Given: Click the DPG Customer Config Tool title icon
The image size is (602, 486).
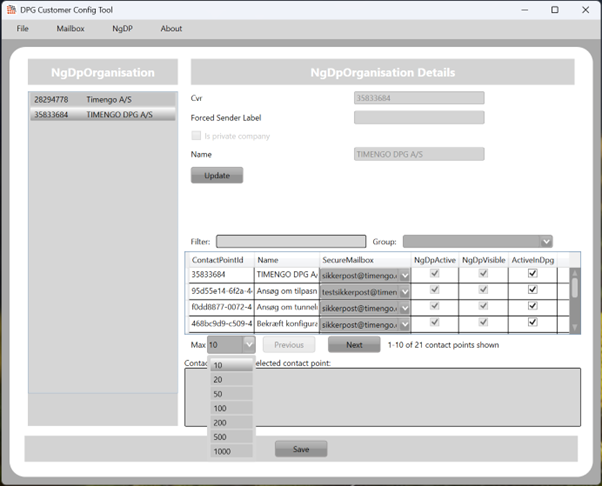Looking at the screenshot, I should pyautogui.click(x=11, y=9).
